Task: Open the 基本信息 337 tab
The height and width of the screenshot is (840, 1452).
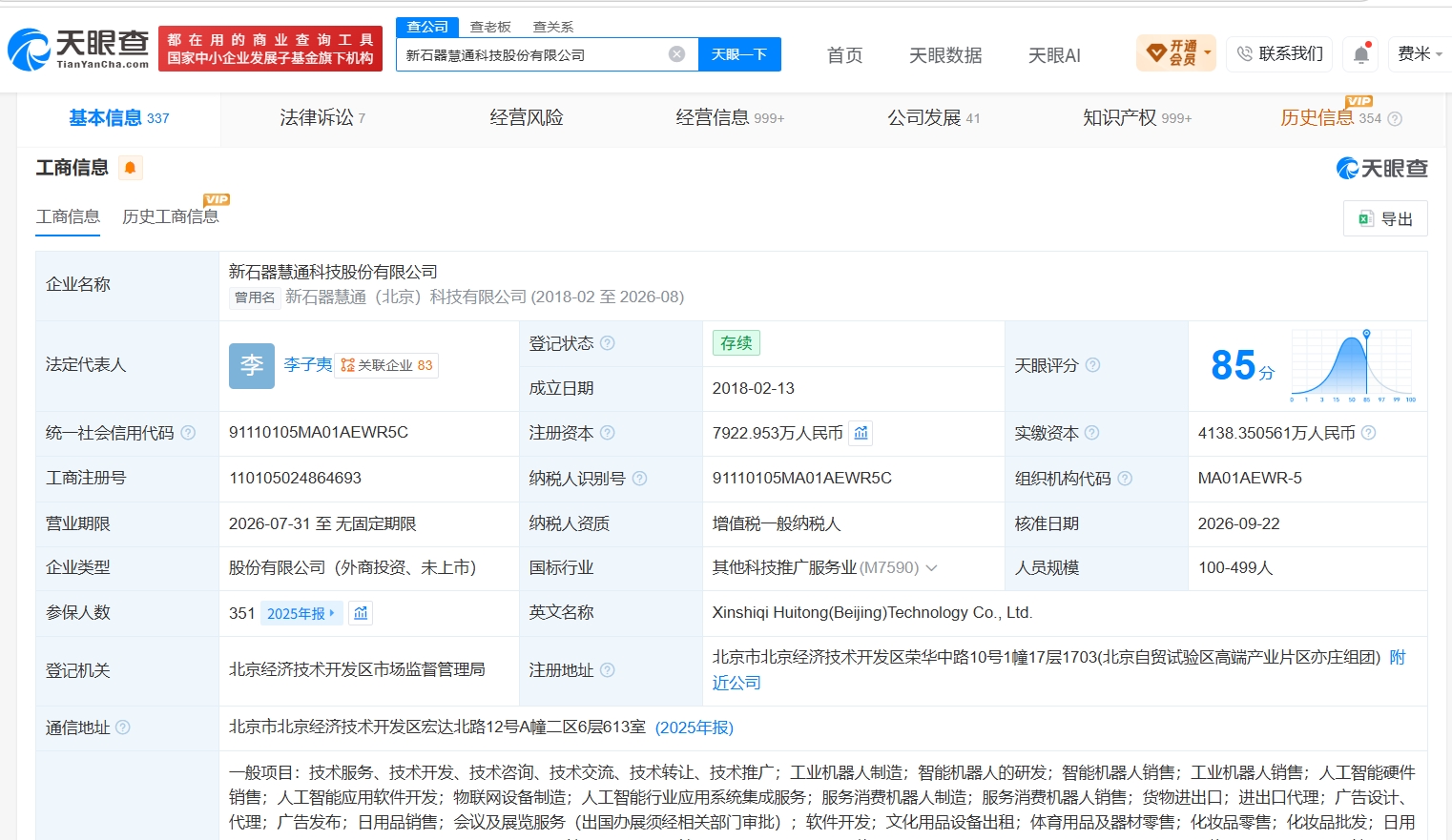Action: click(x=119, y=118)
